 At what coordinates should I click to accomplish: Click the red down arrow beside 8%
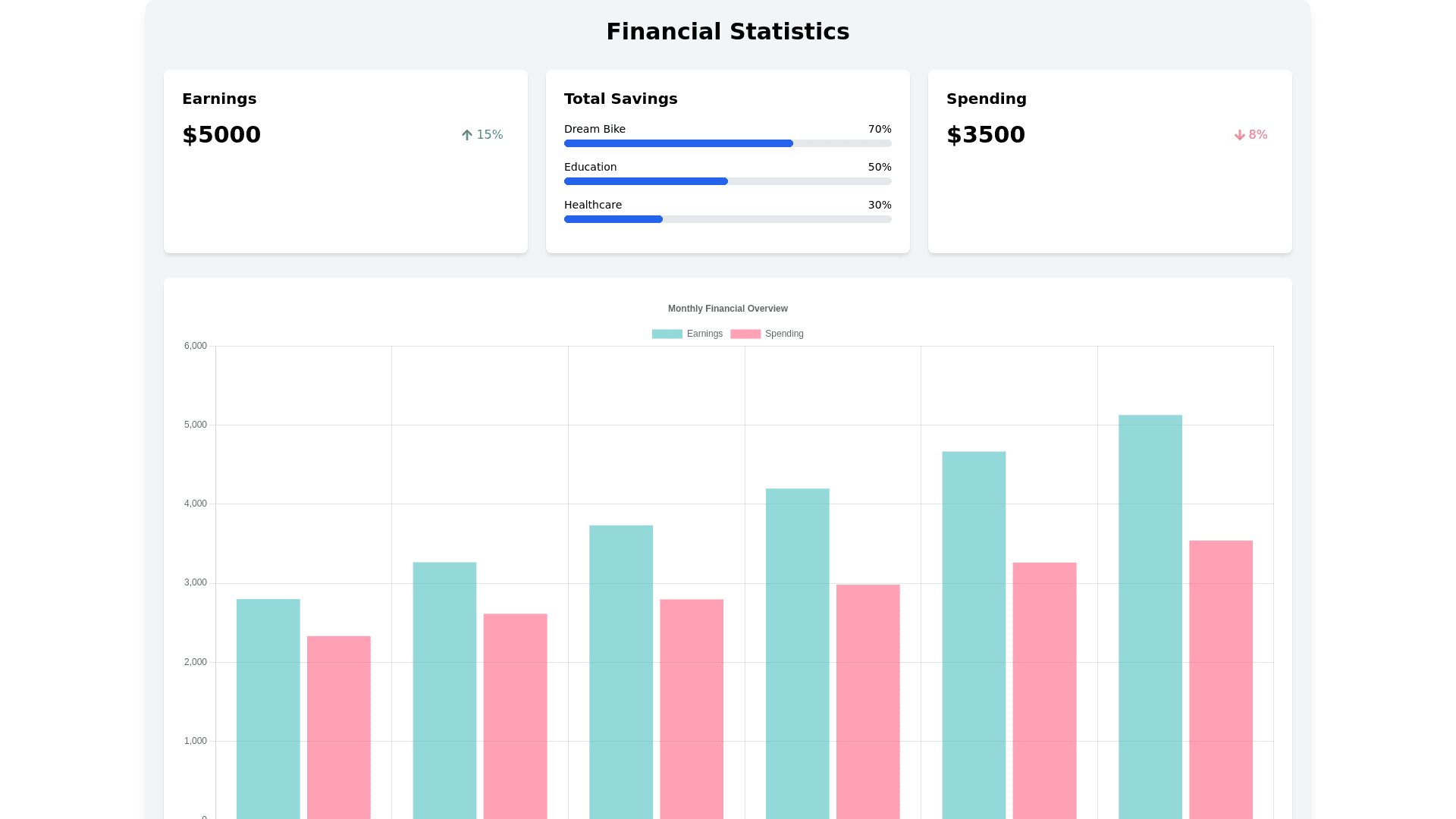pyautogui.click(x=1240, y=135)
